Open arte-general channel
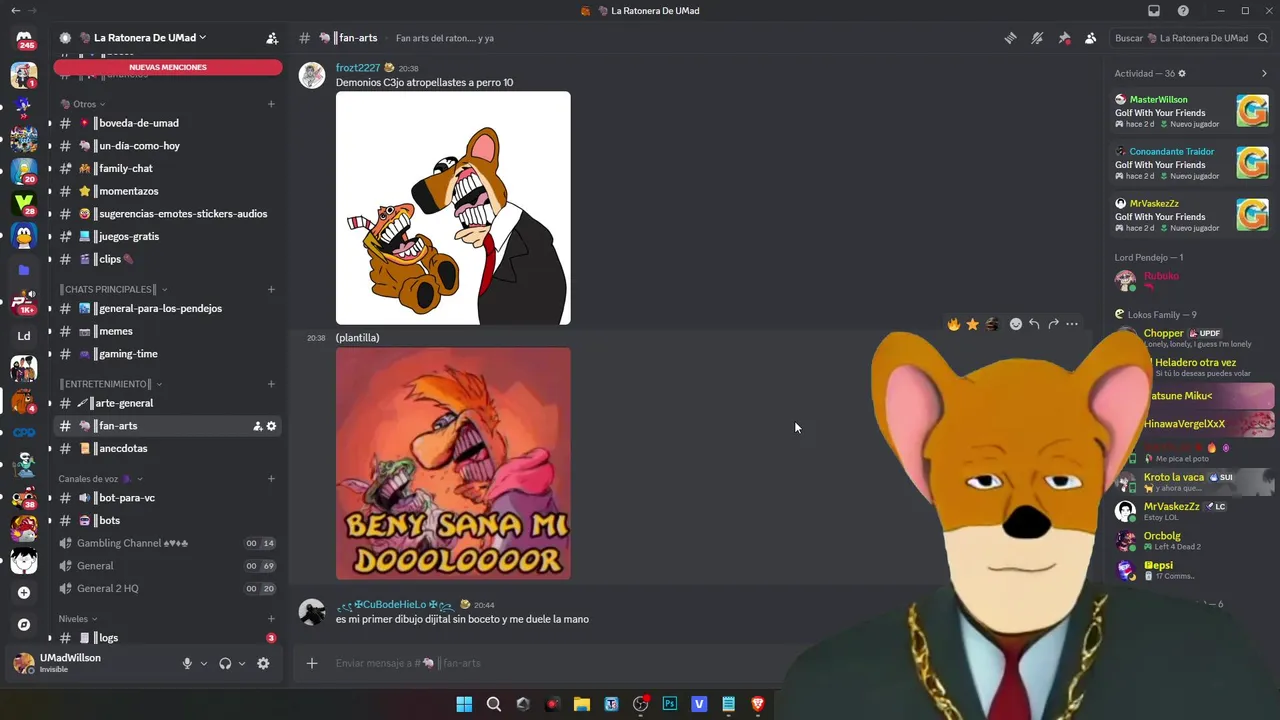Image resolution: width=1280 pixels, height=720 pixels. coord(168,403)
